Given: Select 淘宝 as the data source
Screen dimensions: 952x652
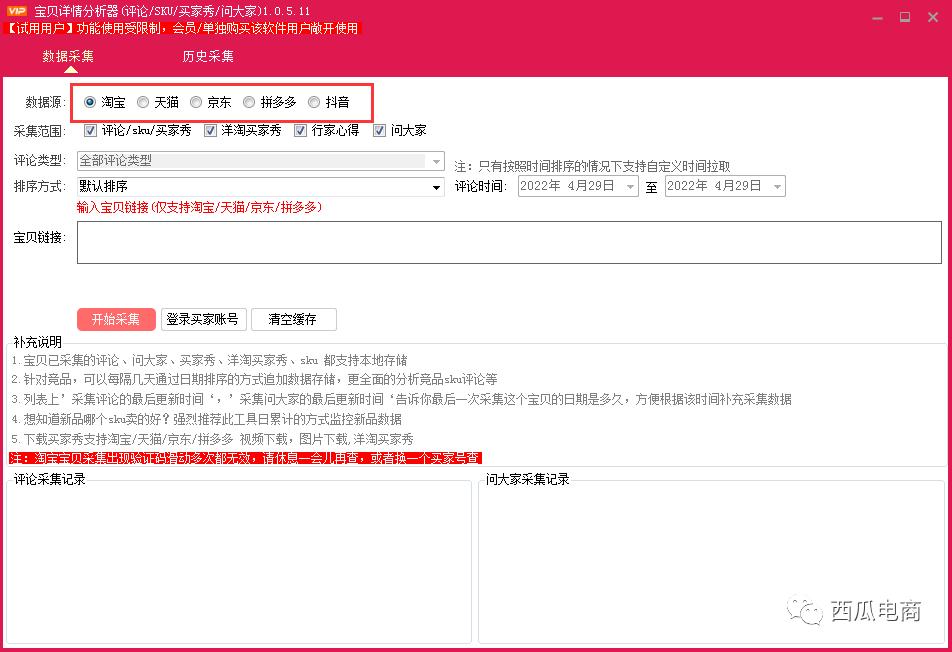Looking at the screenshot, I should pos(92,102).
